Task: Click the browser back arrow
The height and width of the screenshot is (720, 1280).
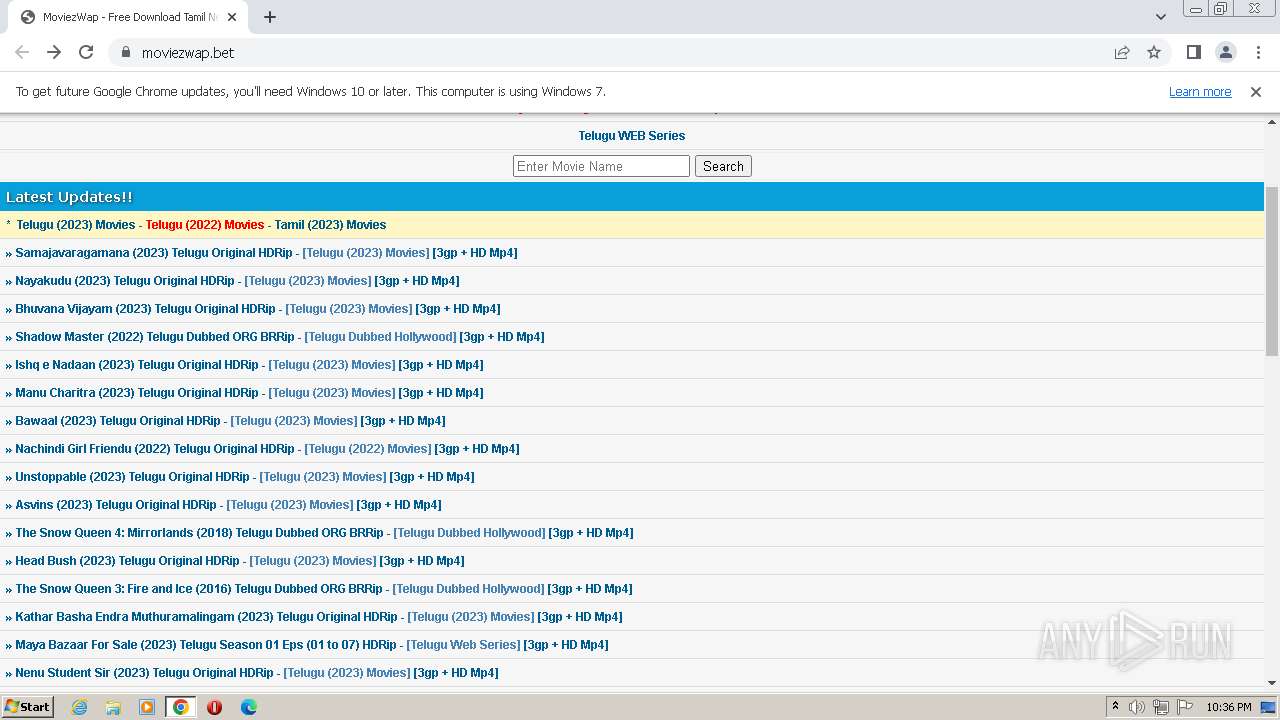Action: pos(22,52)
